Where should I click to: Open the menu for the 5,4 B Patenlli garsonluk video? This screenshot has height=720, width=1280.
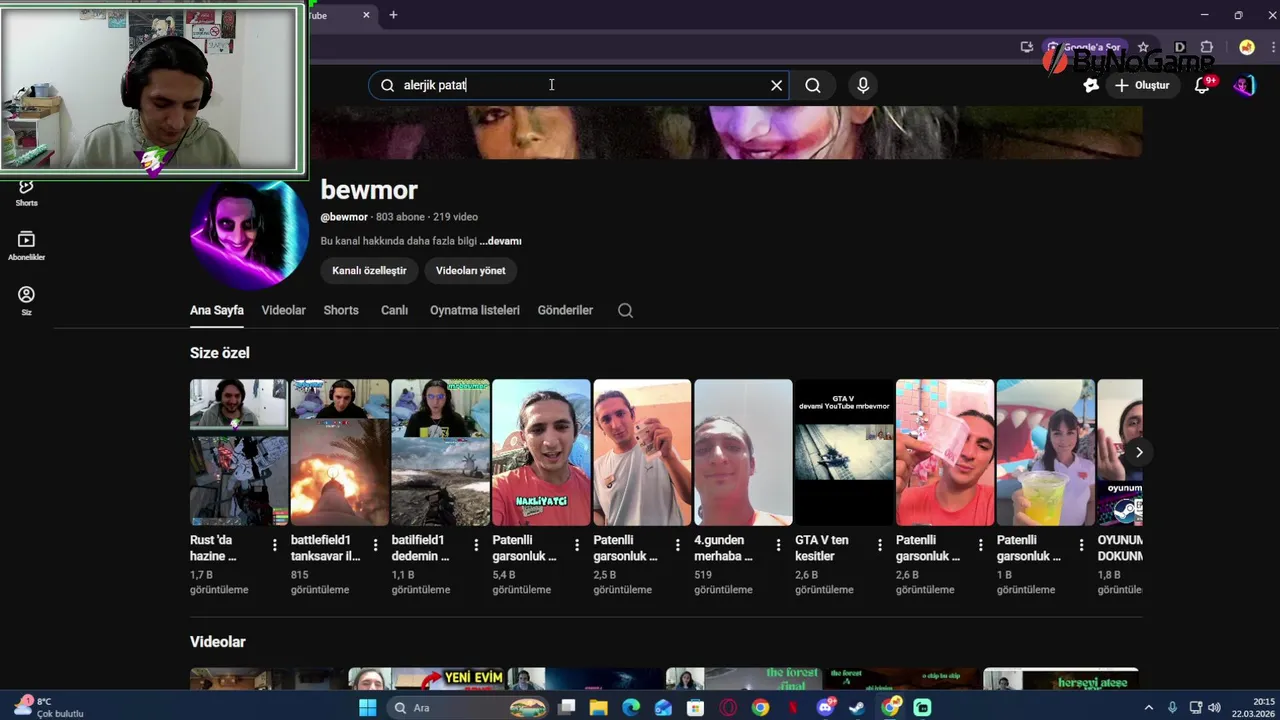point(577,545)
